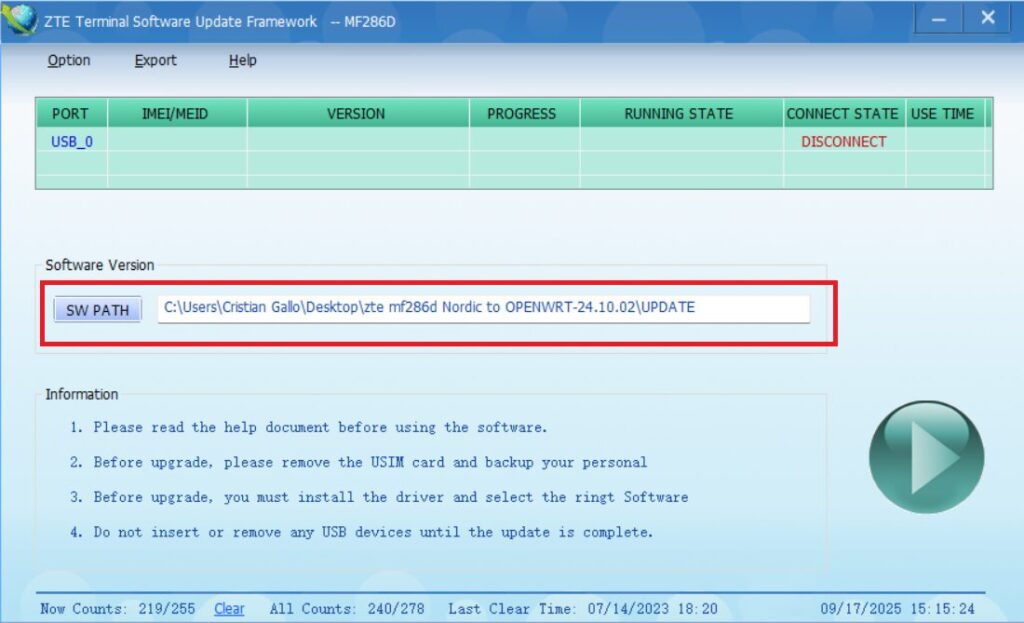1024x623 pixels.
Task: Click the PROGRESS column header
Action: tap(521, 114)
